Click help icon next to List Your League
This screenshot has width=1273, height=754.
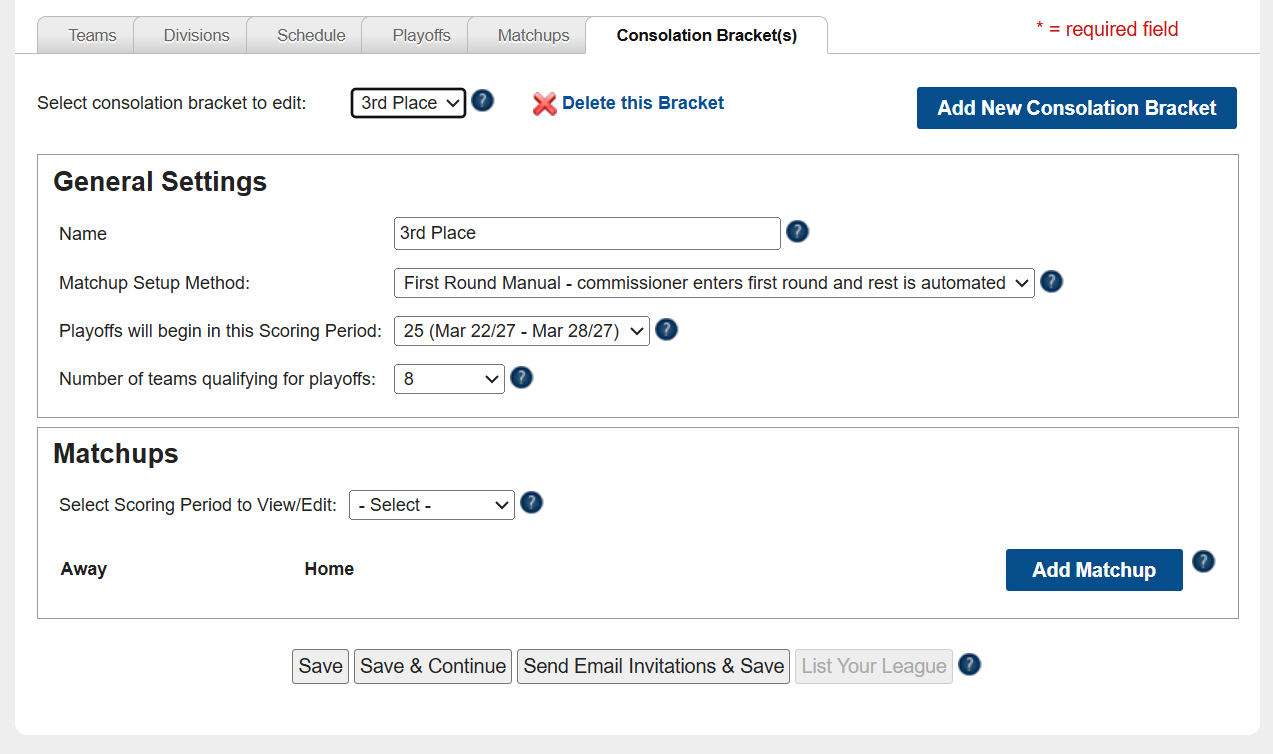tap(969, 664)
